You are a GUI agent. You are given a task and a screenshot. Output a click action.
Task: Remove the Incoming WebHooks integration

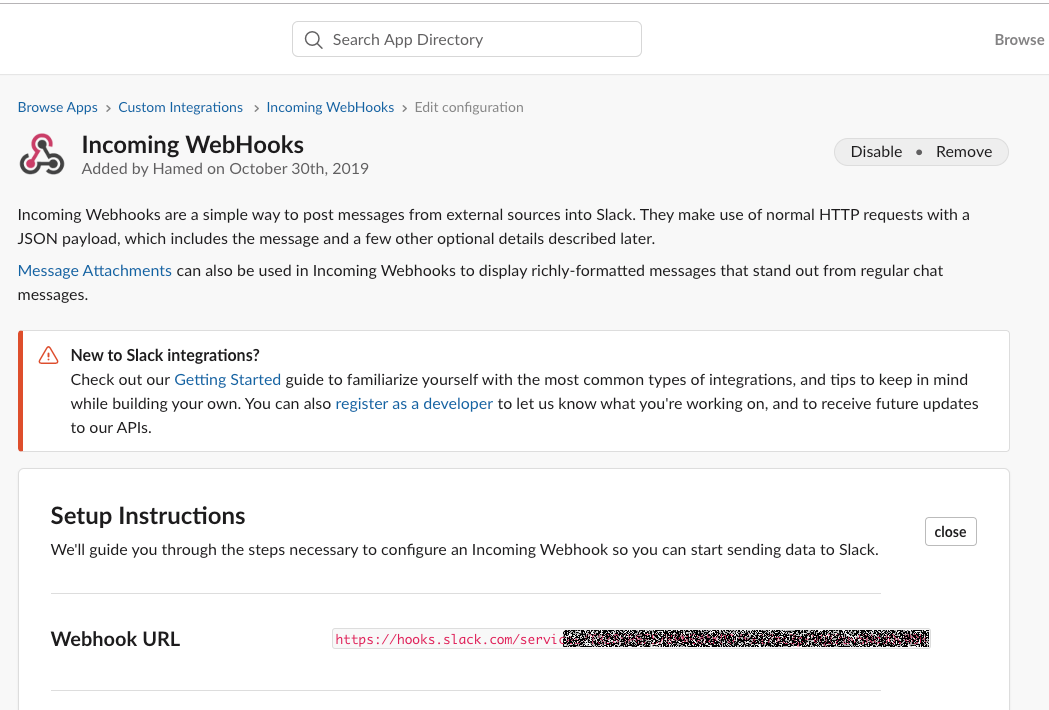[x=963, y=151]
